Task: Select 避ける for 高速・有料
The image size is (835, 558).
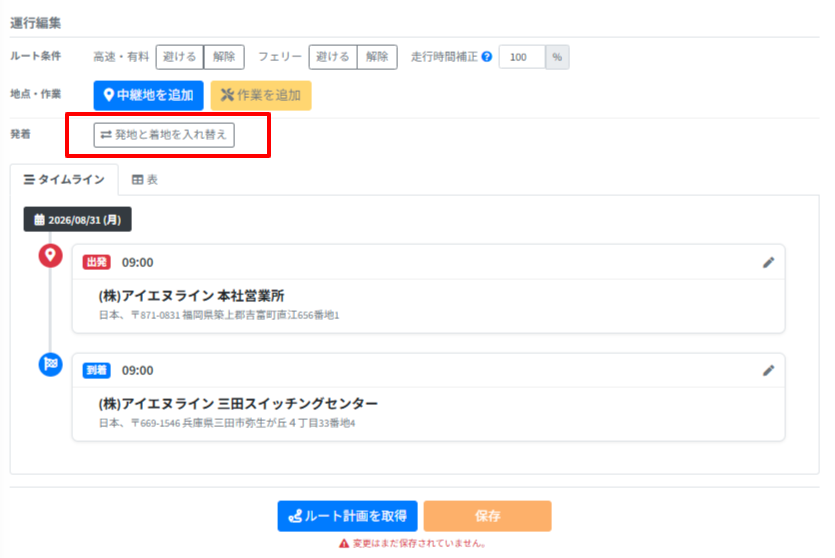Action: pyautogui.click(x=179, y=56)
